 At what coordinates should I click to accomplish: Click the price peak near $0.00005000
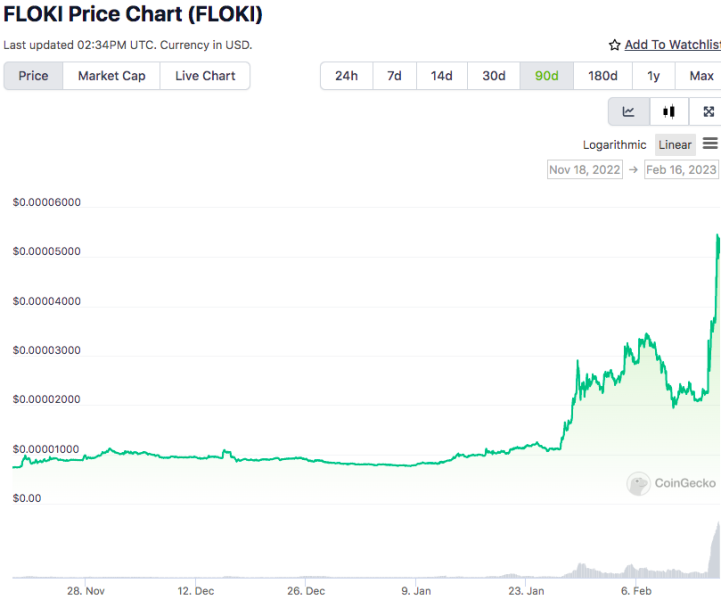coord(718,237)
